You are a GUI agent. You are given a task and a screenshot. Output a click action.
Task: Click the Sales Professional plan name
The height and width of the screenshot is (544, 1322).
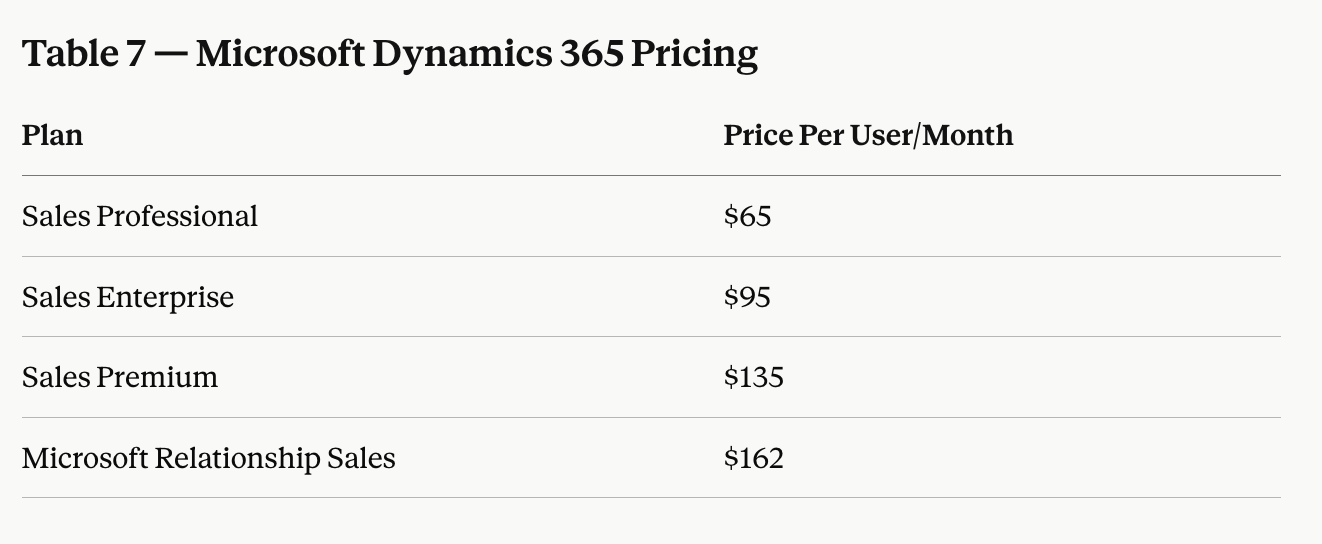(140, 216)
